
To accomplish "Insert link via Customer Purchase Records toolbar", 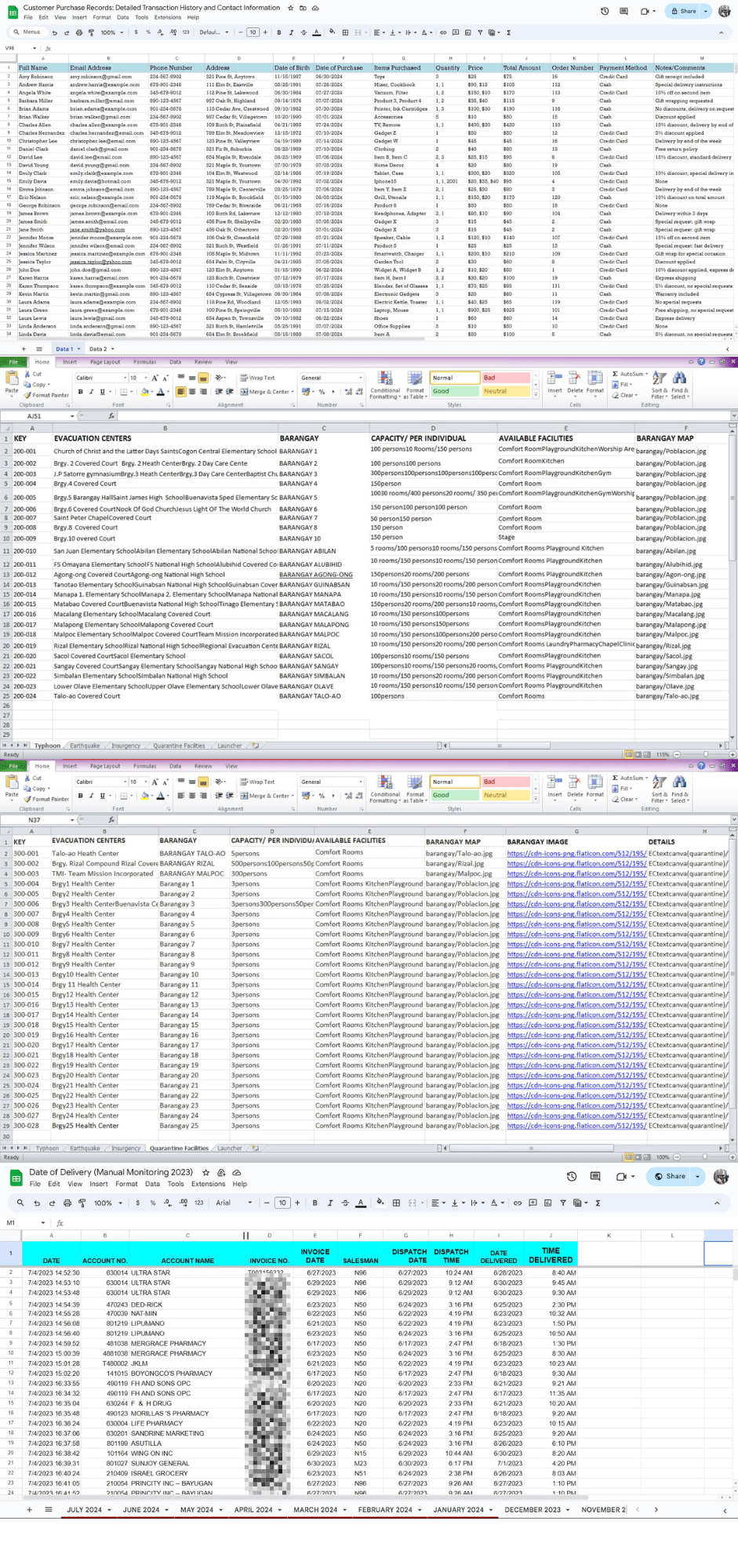I will pyautogui.click(x=443, y=33).
